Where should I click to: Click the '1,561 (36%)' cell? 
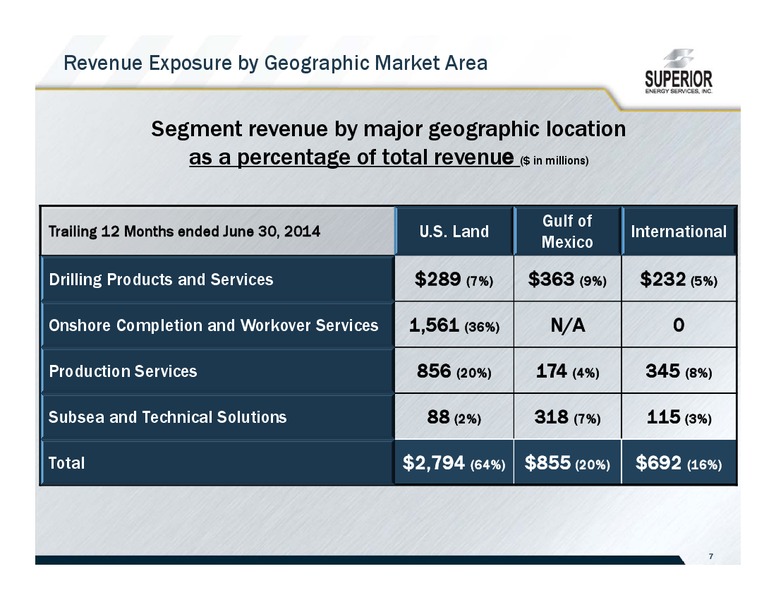[454, 325]
